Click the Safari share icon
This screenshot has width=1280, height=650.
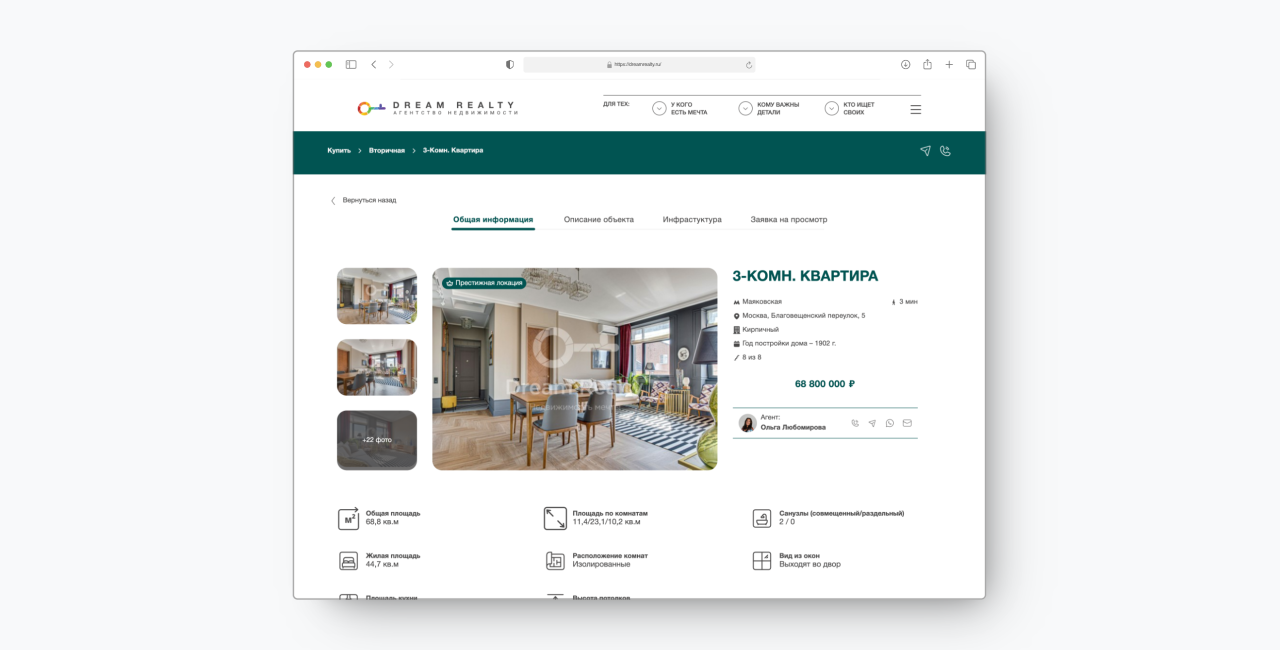pos(927,64)
